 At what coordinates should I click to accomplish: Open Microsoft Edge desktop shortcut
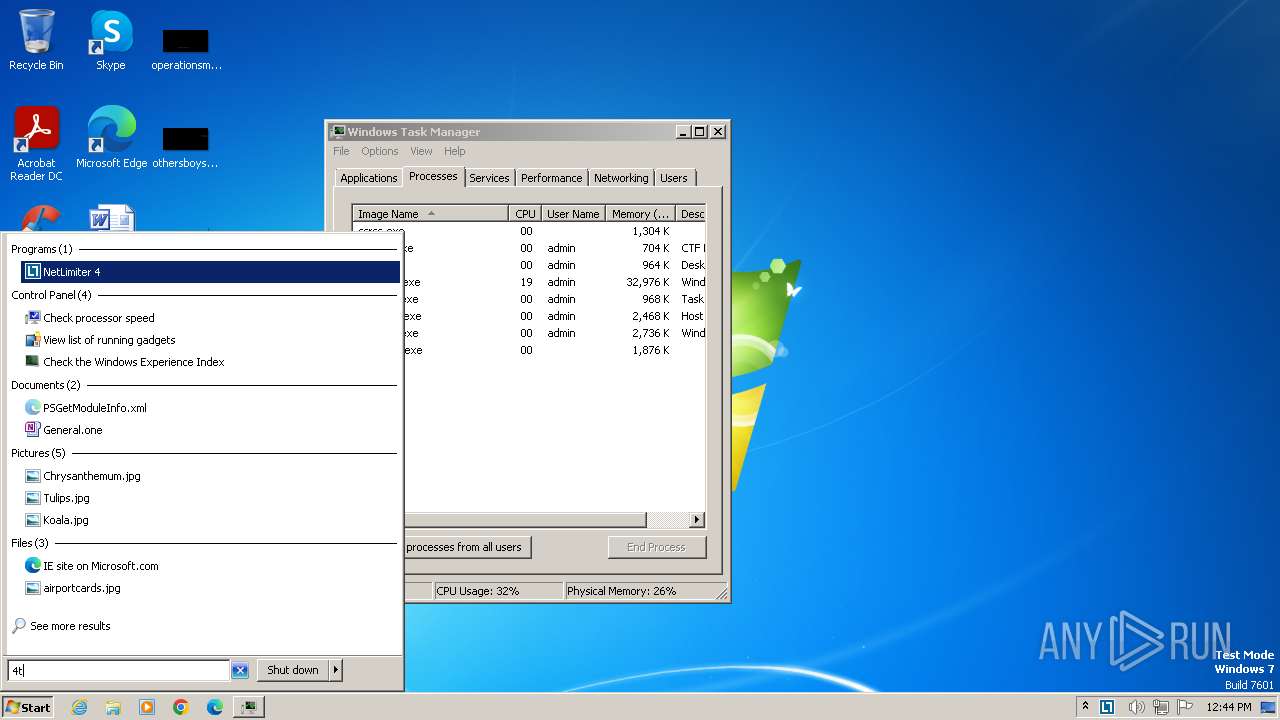[x=111, y=137]
